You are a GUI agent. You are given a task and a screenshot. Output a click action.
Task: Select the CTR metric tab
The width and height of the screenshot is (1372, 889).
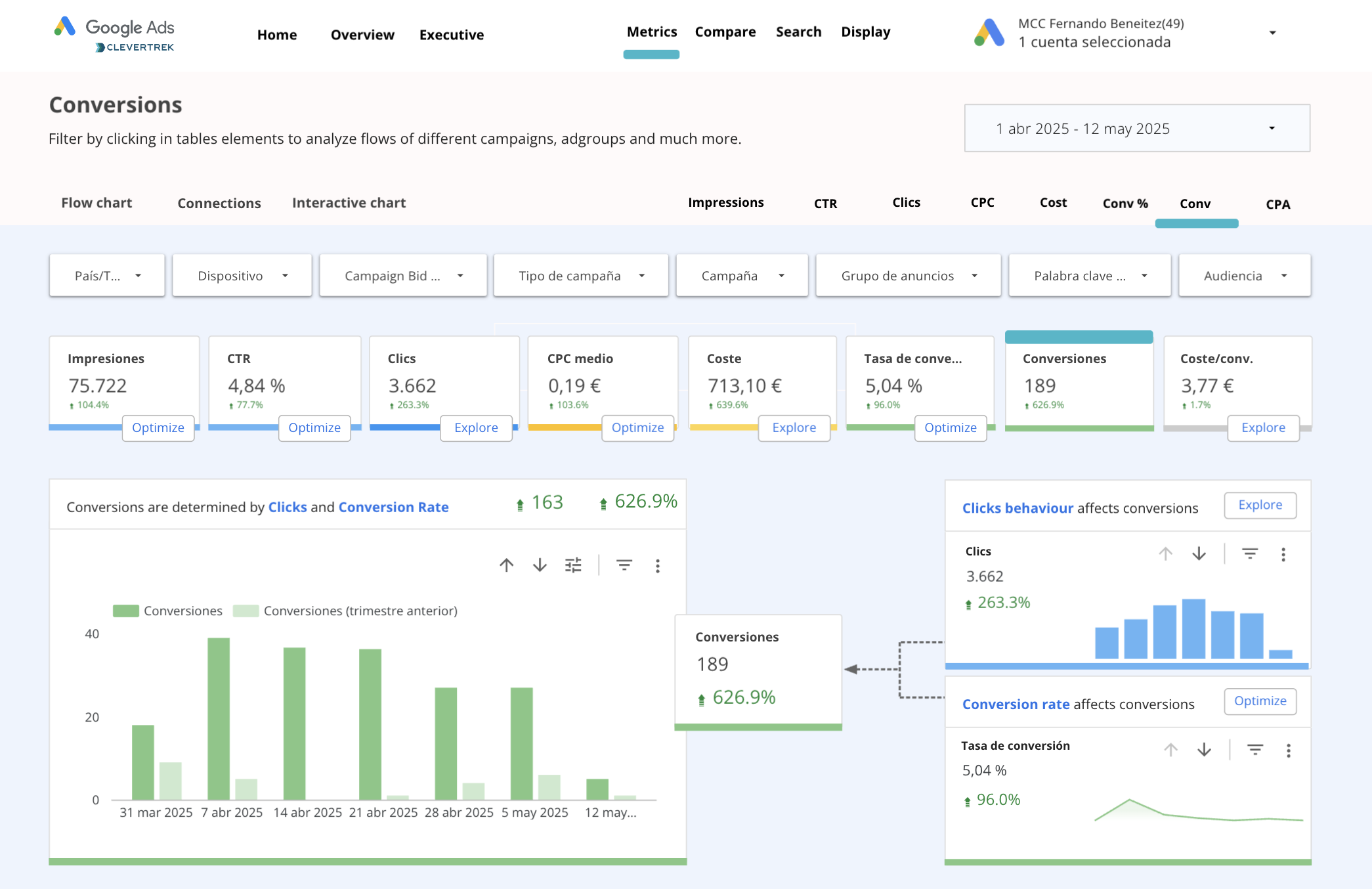click(x=826, y=204)
